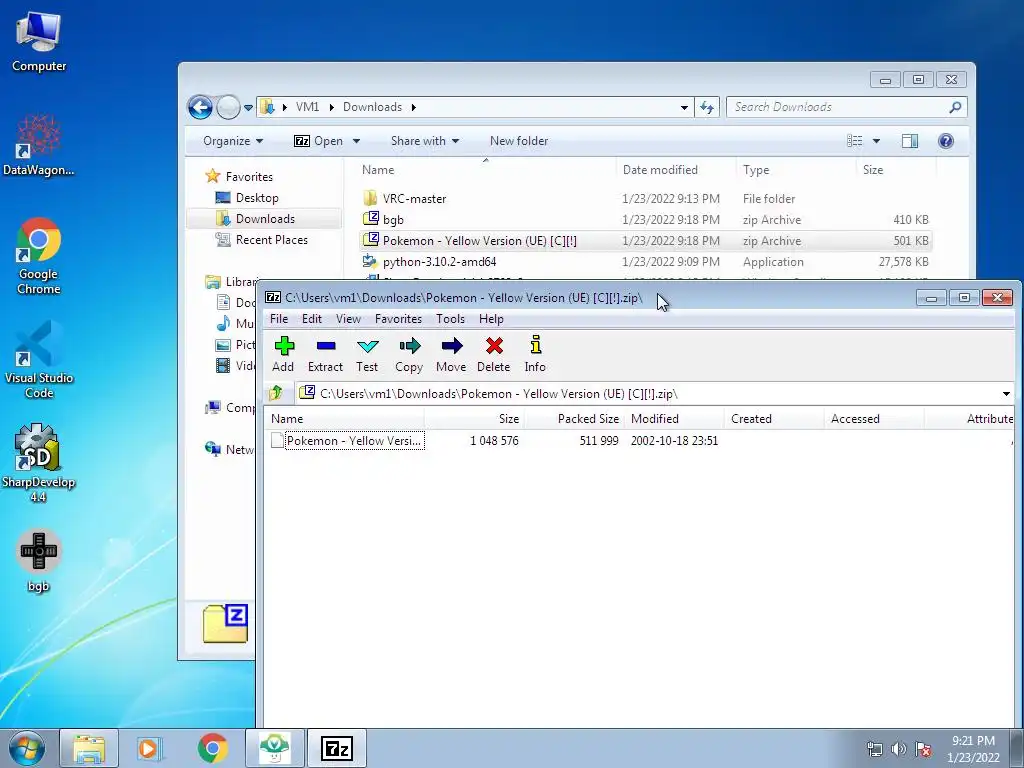1024x768 pixels.
Task: Open the 7-Zip Tools menu
Action: [x=451, y=319]
